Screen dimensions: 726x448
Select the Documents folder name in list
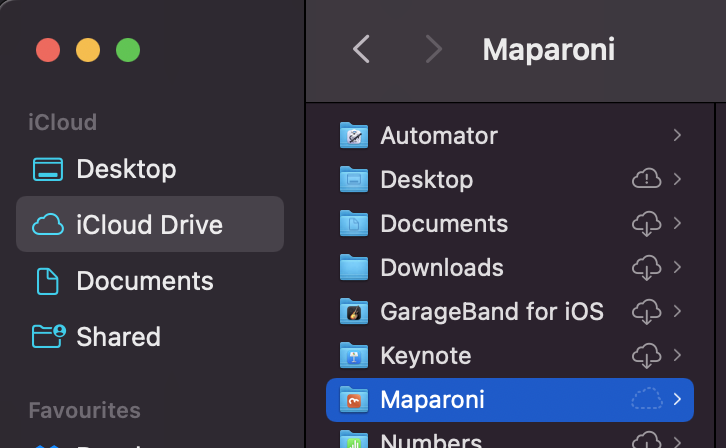coord(444,224)
